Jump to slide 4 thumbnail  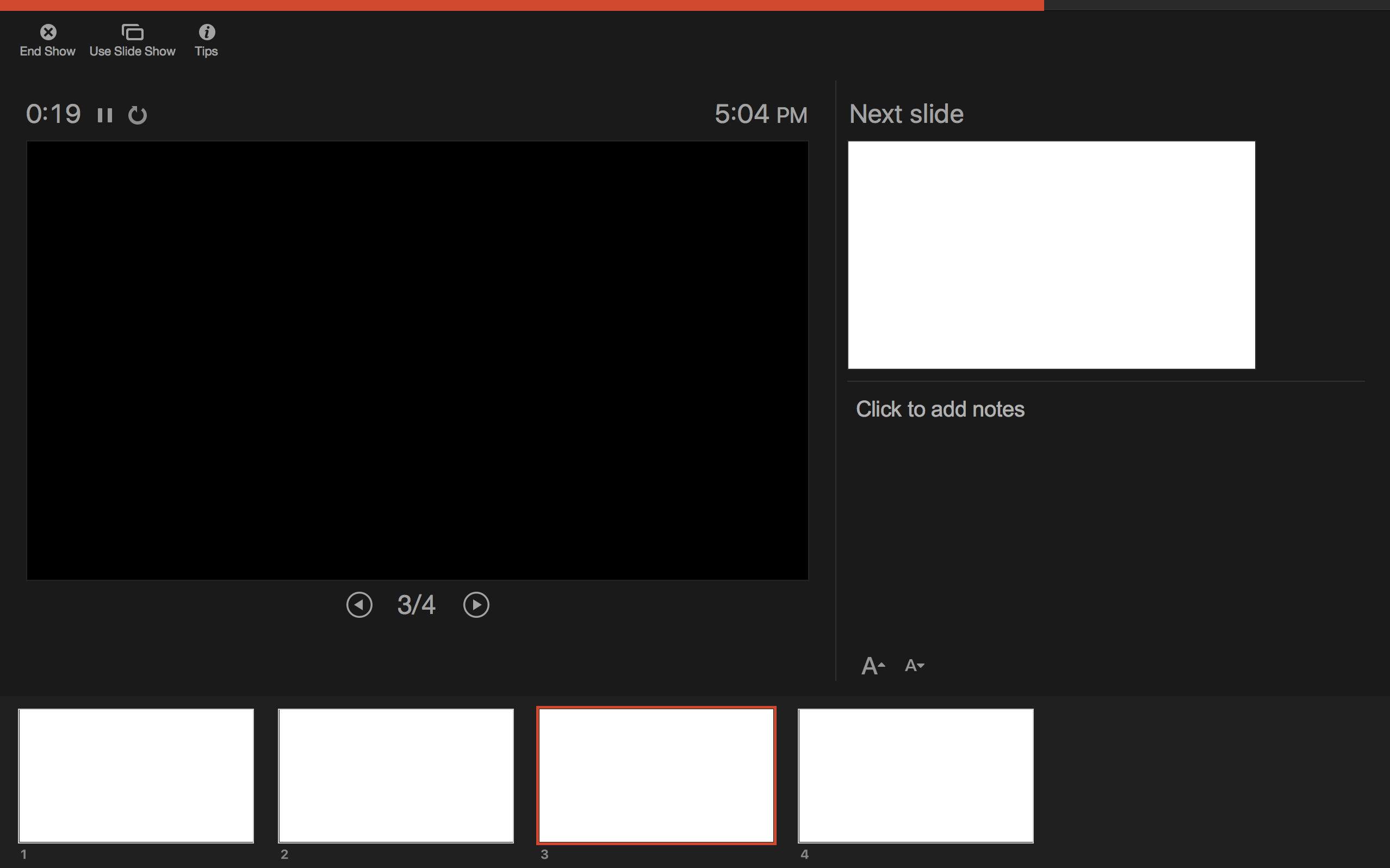(x=915, y=775)
